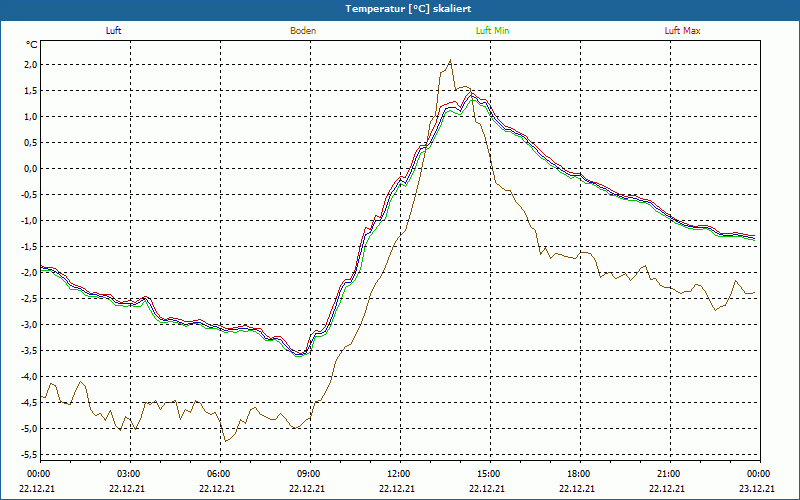Click the 'Luft Max' legend entry
800x500 pixels.
click(x=683, y=31)
